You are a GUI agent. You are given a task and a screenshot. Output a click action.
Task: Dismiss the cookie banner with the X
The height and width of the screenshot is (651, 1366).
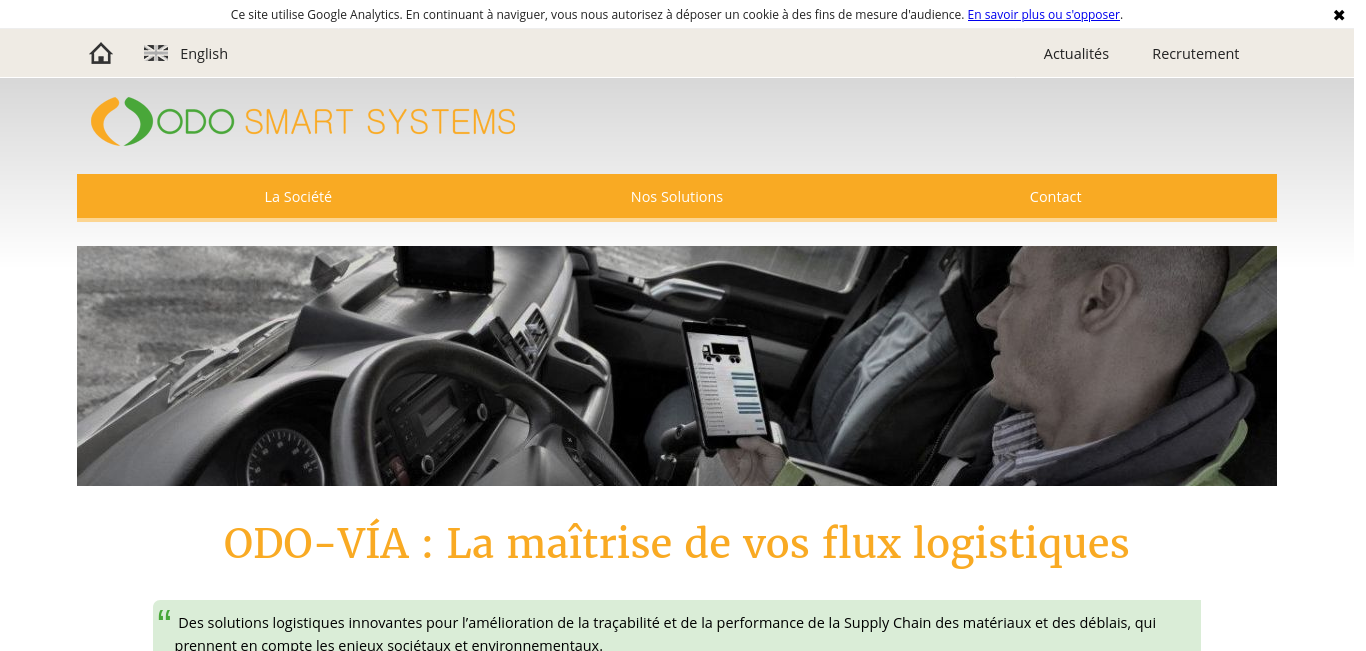(1339, 15)
